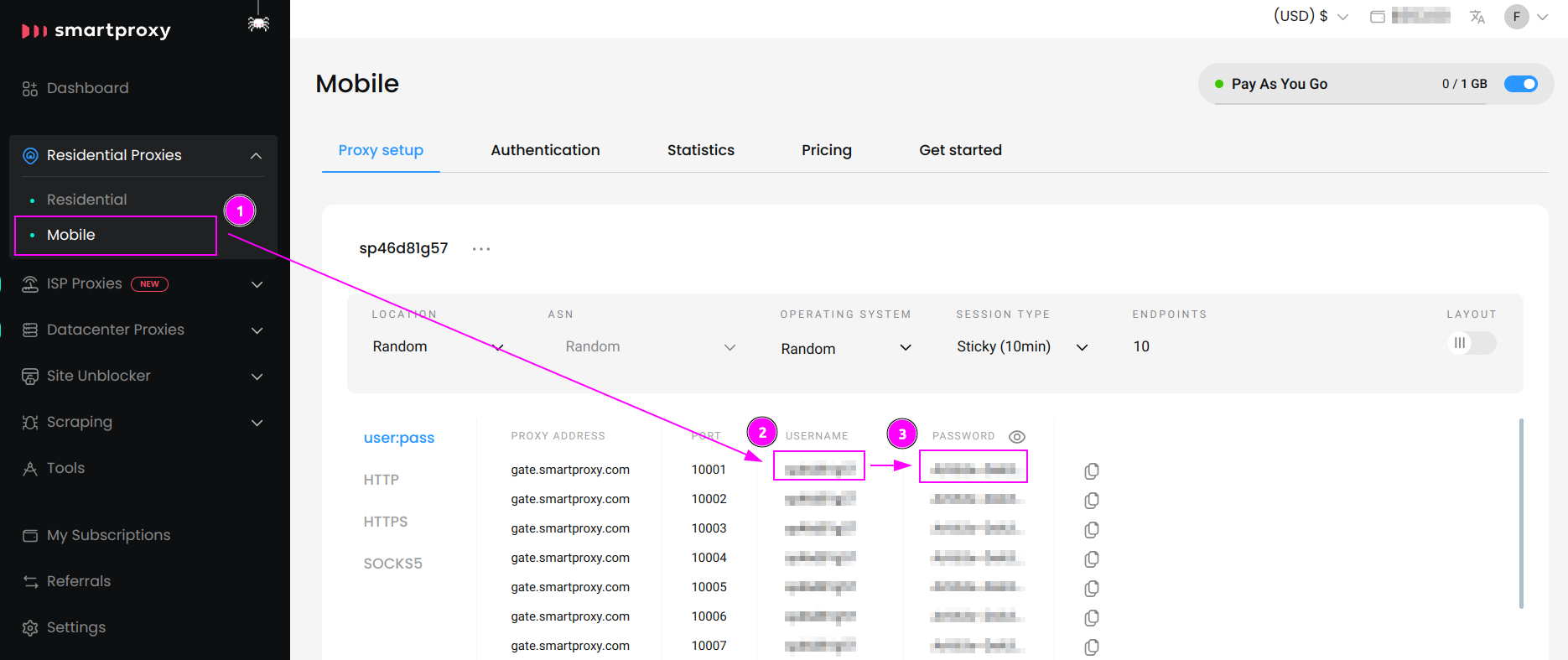Switch to the Statistics tab
Image resolution: width=1568 pixels, height=660 pixels.
pyautogui.click(x=701, y=150)
